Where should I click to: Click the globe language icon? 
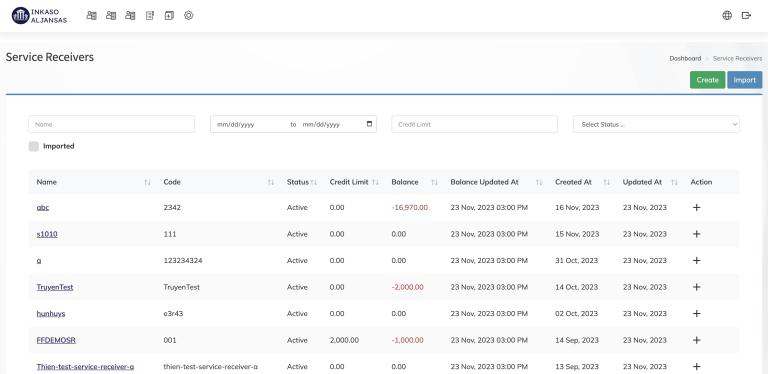click(x=727, y=16)
